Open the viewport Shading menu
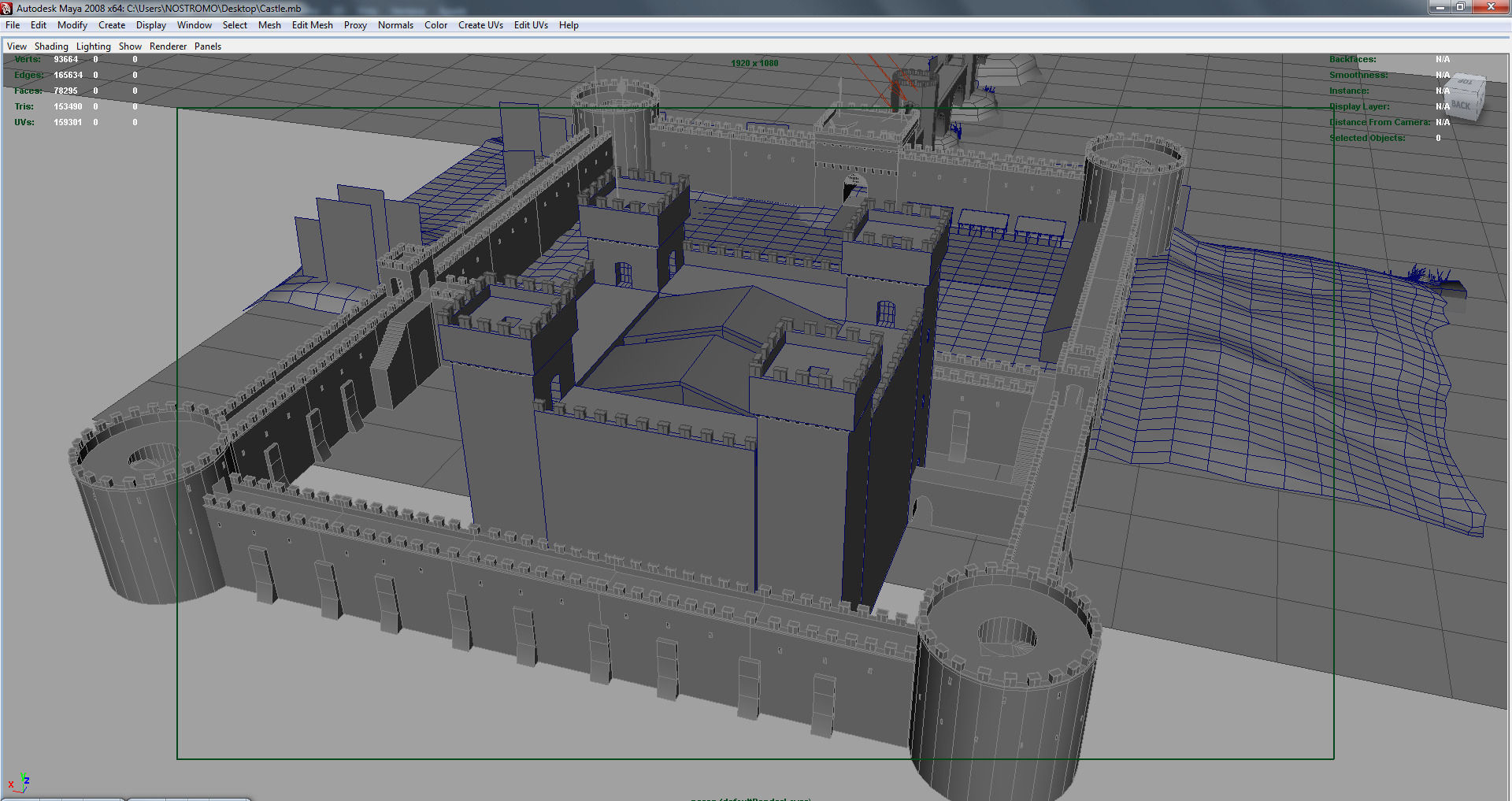This screenshot has height=801, width=1512. (x=51, y=46)
